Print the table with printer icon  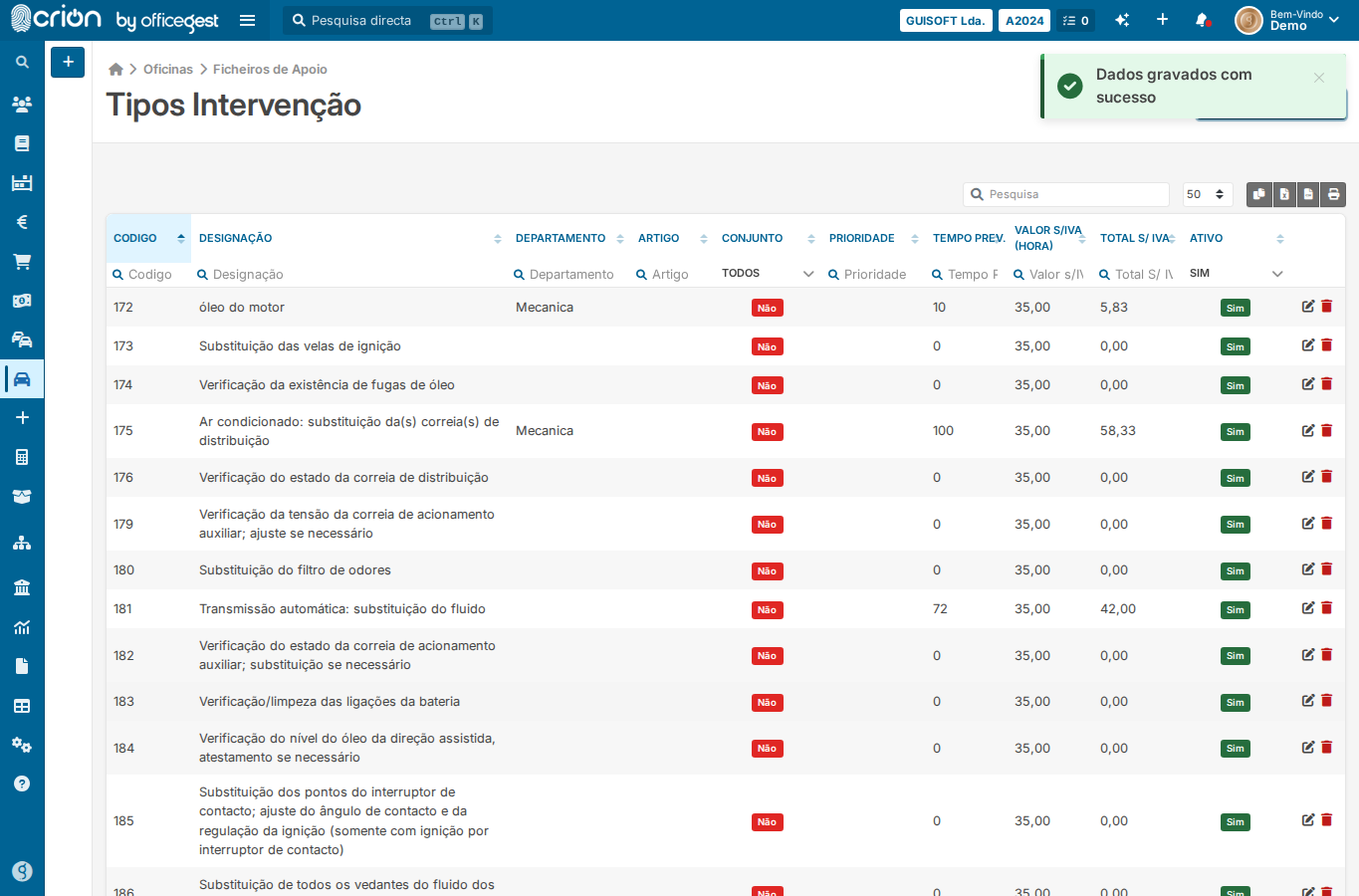coord(1333,194)
